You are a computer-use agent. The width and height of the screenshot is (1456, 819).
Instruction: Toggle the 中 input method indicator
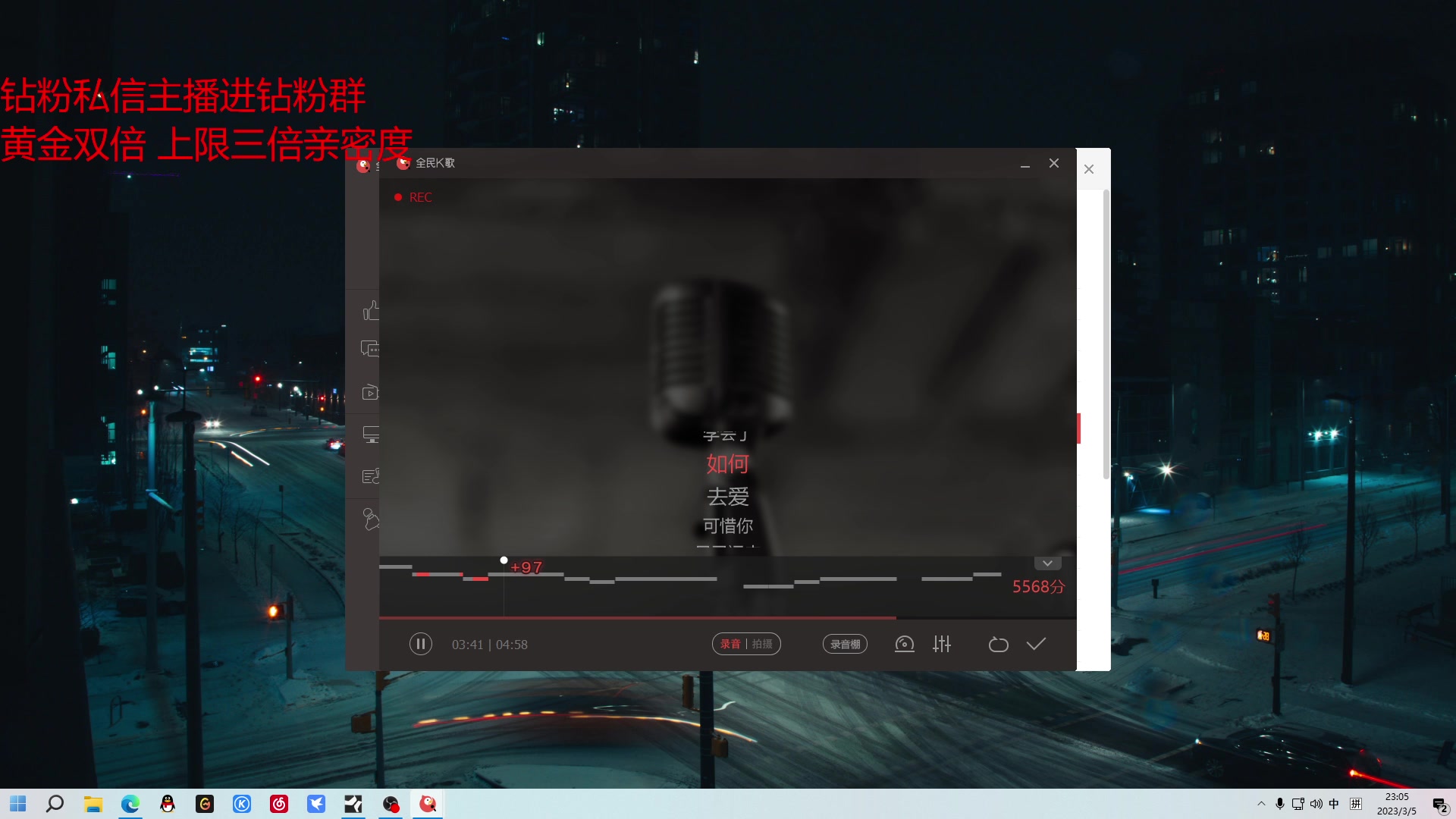click(x=1334, y=804)
